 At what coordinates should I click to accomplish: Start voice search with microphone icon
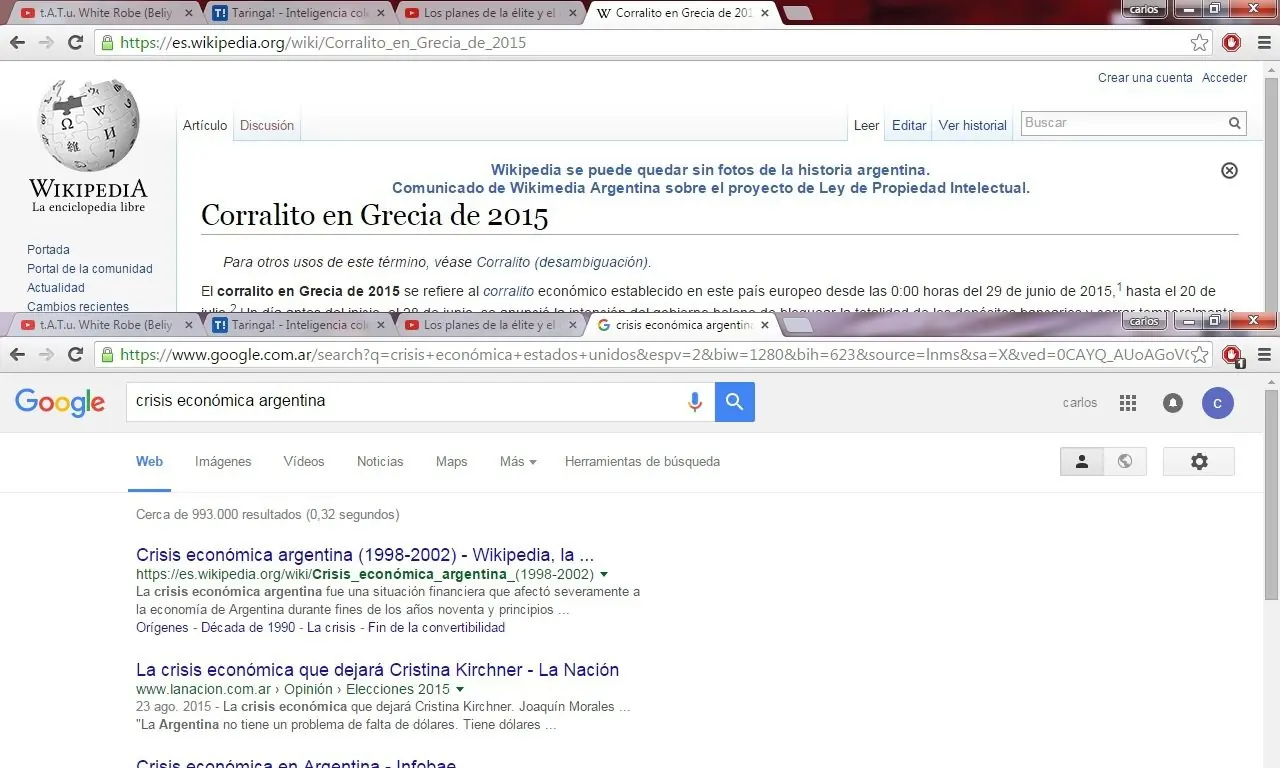[x=694, y=402]
